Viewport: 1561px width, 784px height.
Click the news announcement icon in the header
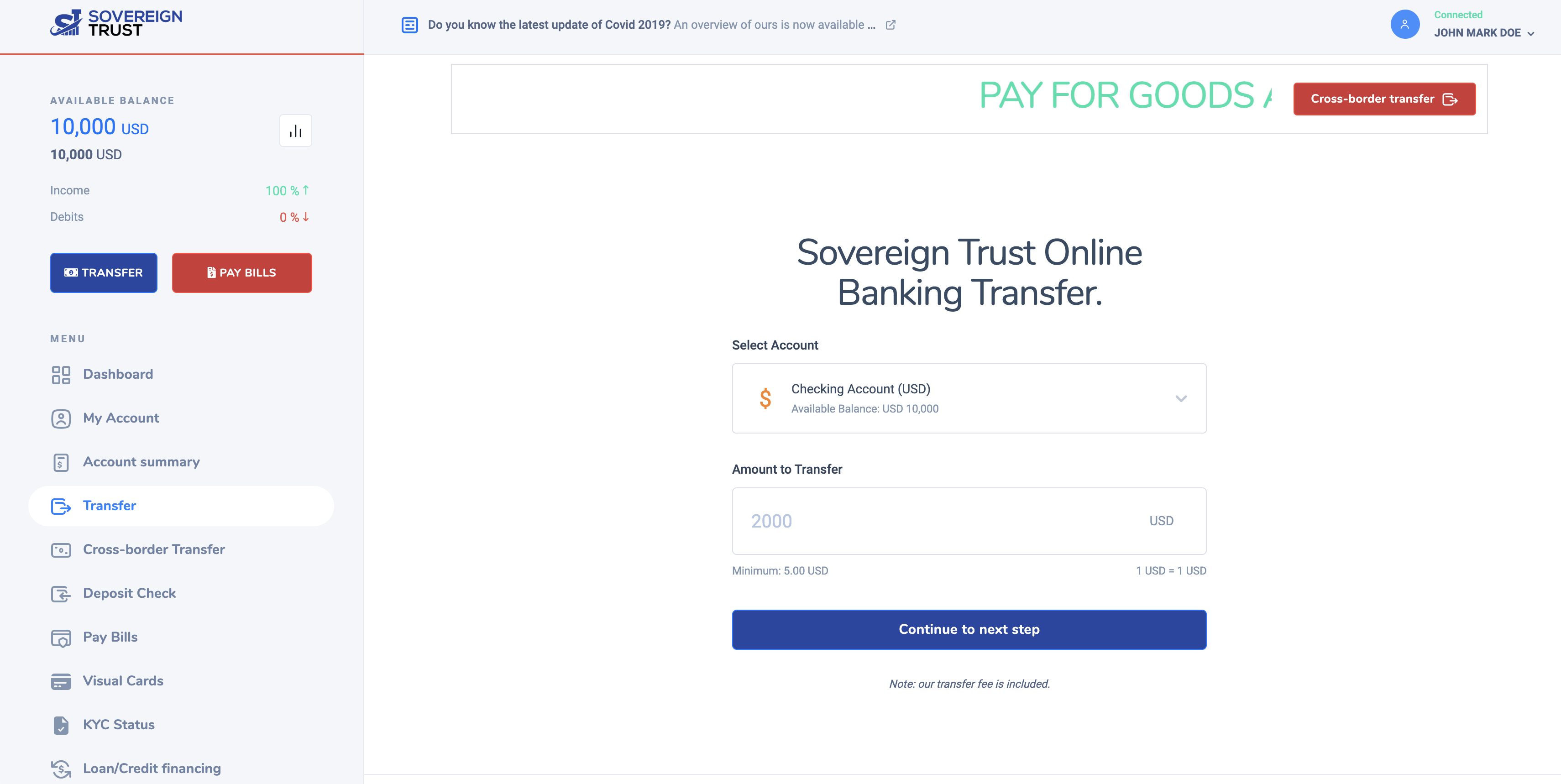[x=409, y=25]
